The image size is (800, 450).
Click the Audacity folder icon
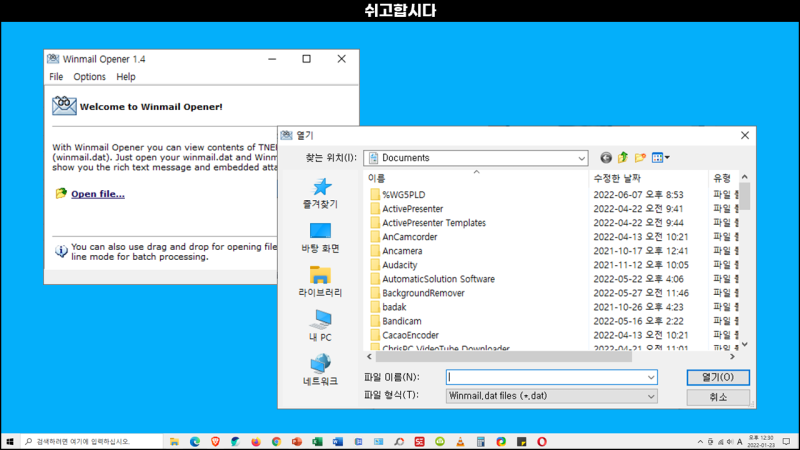375,265
